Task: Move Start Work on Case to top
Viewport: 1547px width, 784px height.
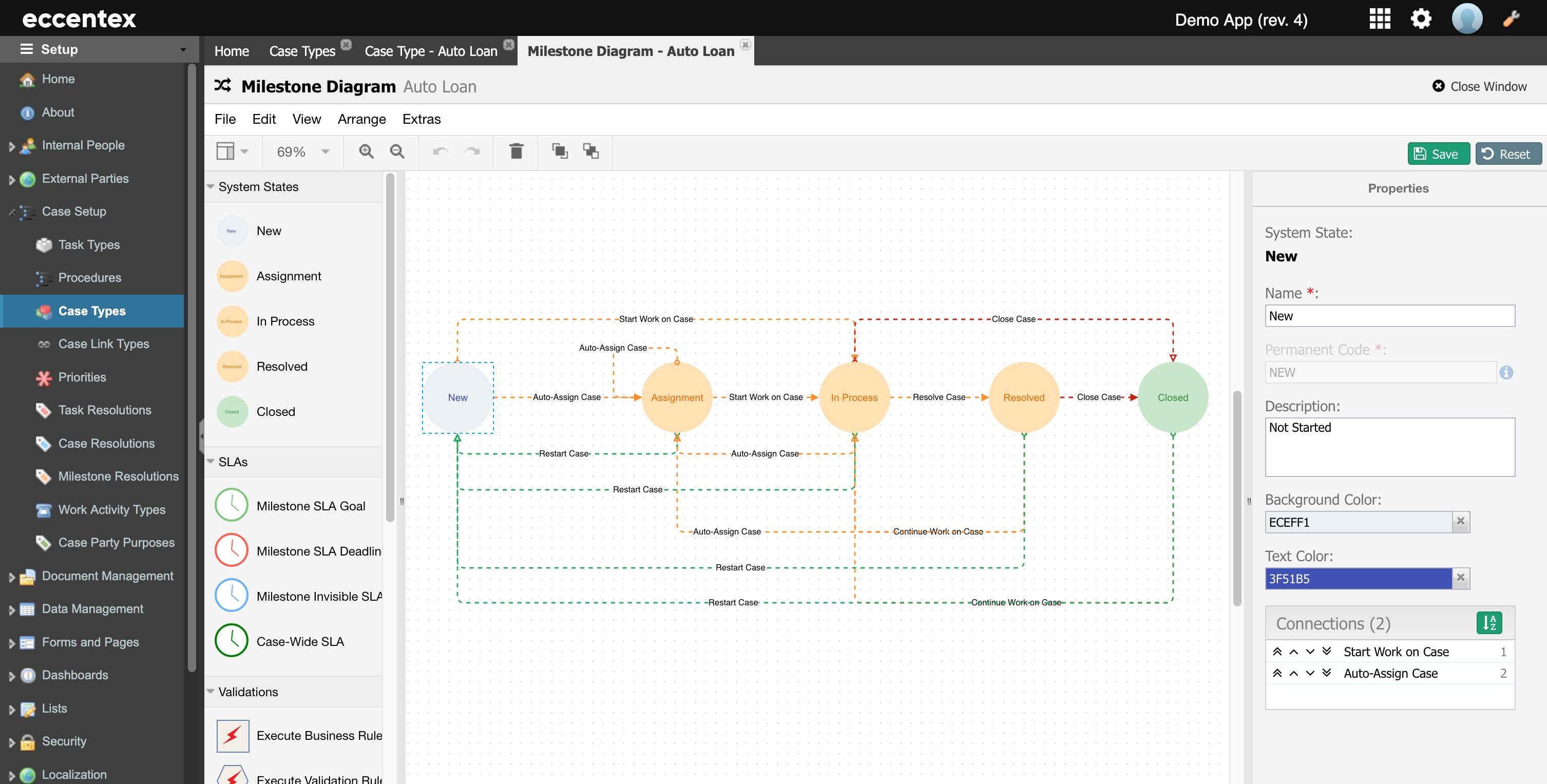Action: 1277,652
